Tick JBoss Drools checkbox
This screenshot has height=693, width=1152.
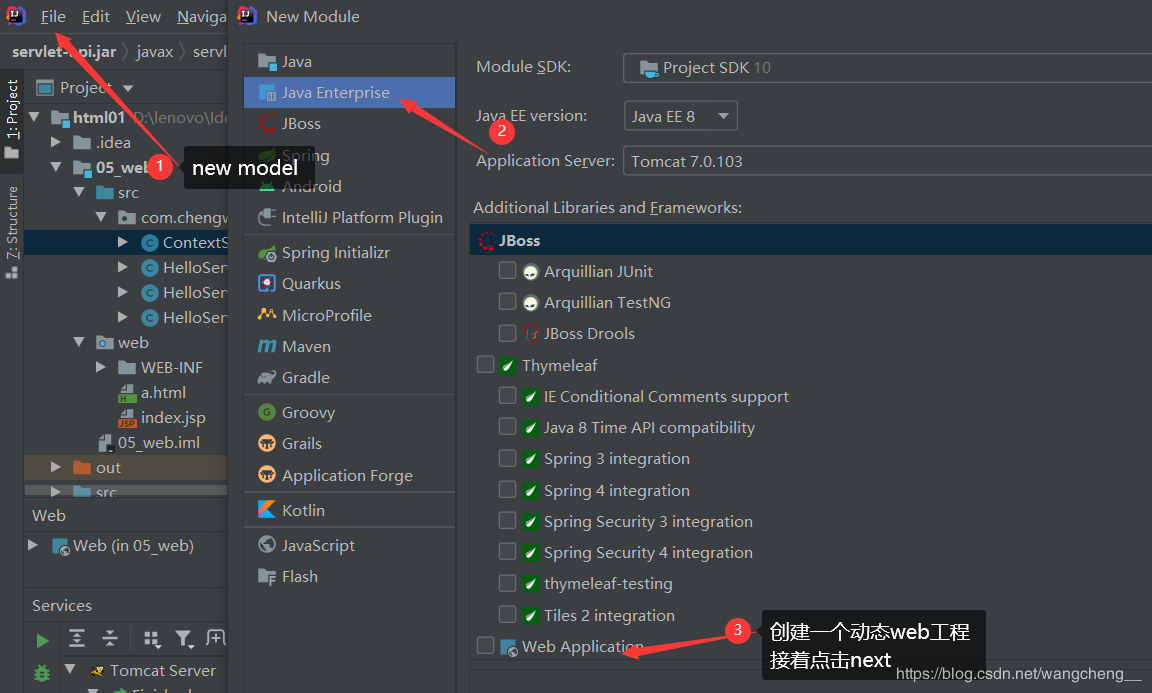pos(507,333)
